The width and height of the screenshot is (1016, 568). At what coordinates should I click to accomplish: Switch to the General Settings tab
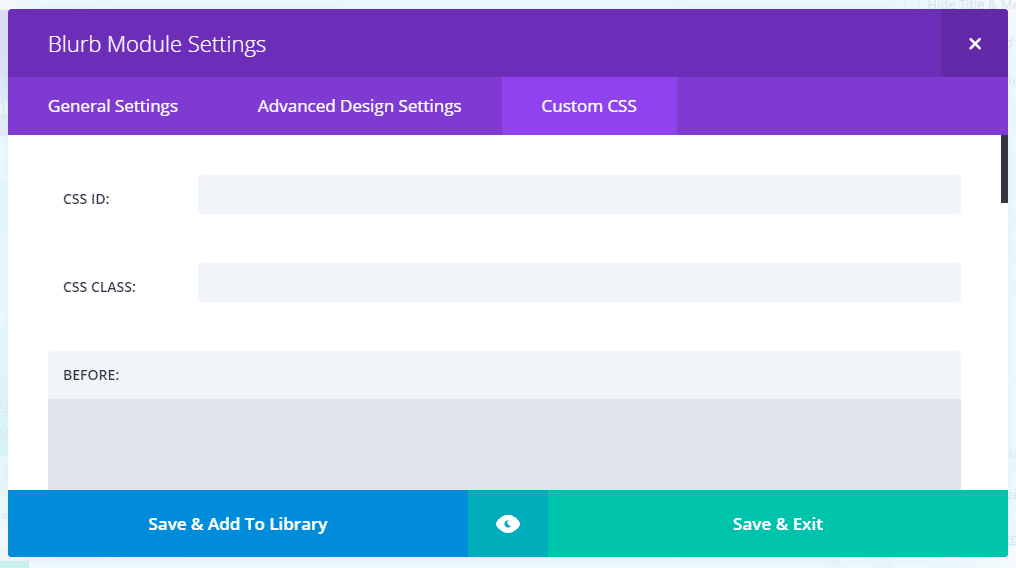pyautogui.click(x=113, y=106)
